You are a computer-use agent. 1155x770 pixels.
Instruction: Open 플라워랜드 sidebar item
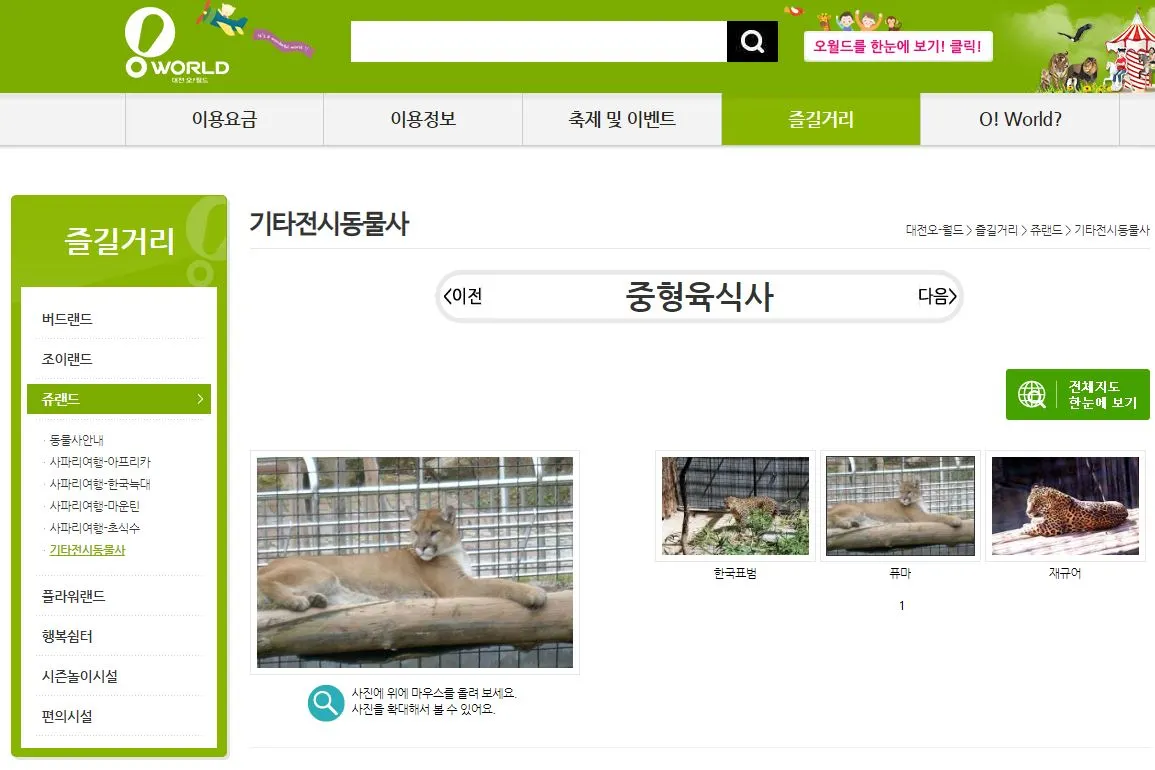[x=73, y=596]
